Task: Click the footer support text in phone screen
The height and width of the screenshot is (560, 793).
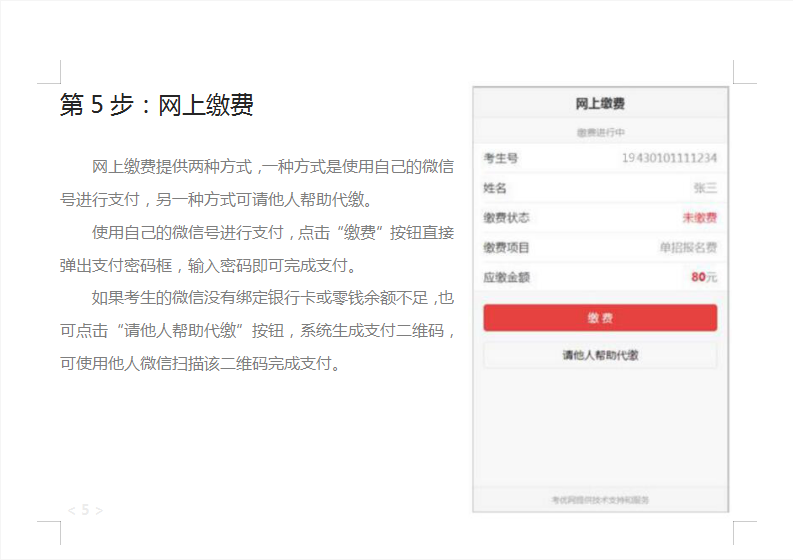Action: point(600,499)
